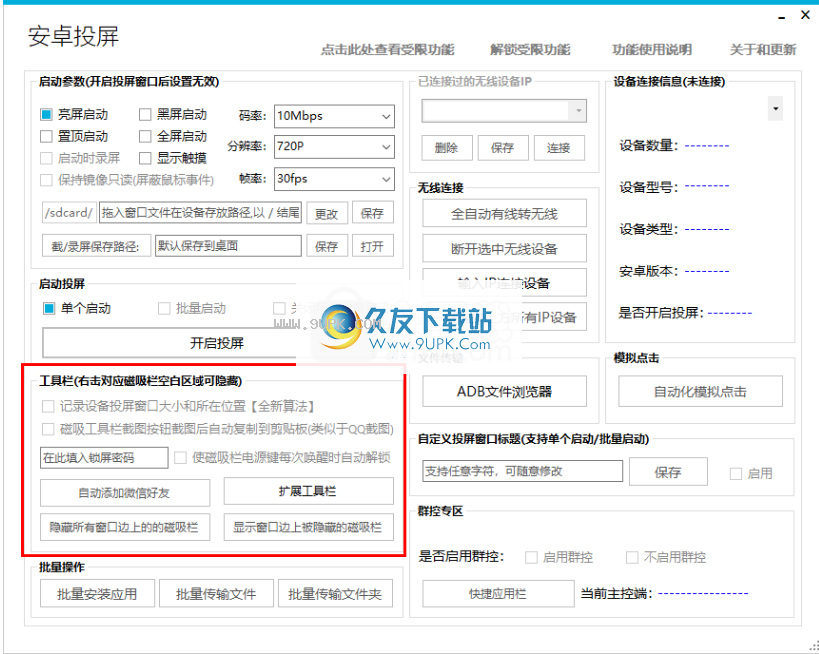Tick the 显示触摸 checkbox
This screenshot has width=819, height=654.
[145, 158]
